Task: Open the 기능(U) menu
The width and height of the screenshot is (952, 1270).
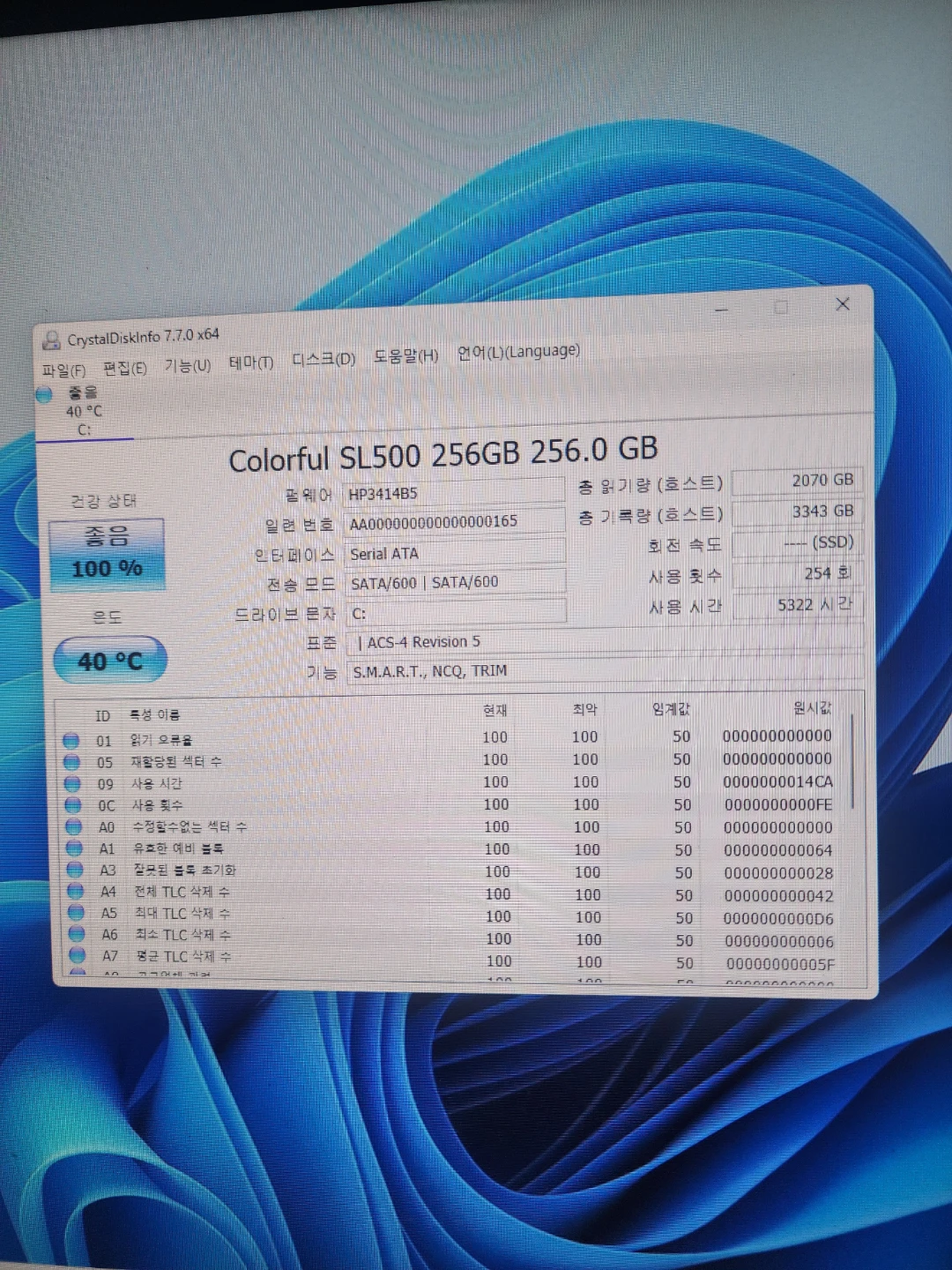Action: [187, 365]
